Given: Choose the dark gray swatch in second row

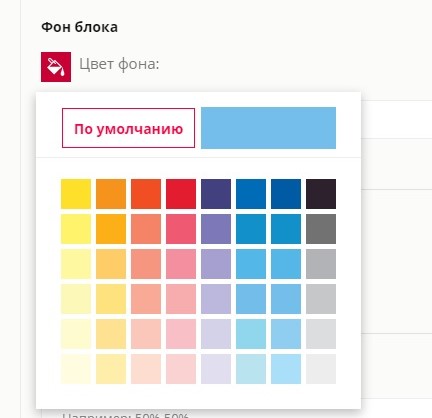Looking at the screenshot, I should (321, 229).
